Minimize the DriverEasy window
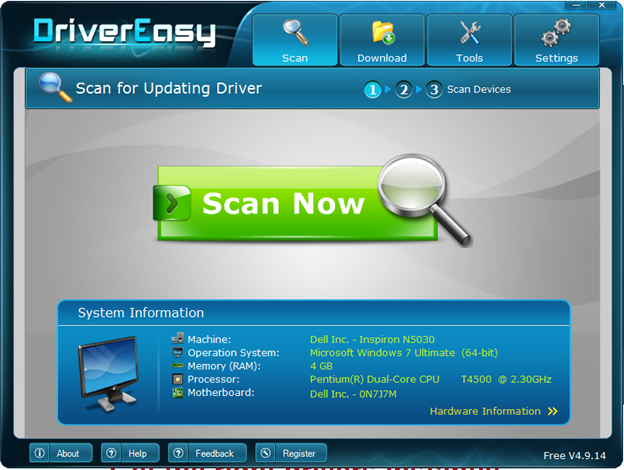Screen dimensions: 624x470 [x=576, y=5]
